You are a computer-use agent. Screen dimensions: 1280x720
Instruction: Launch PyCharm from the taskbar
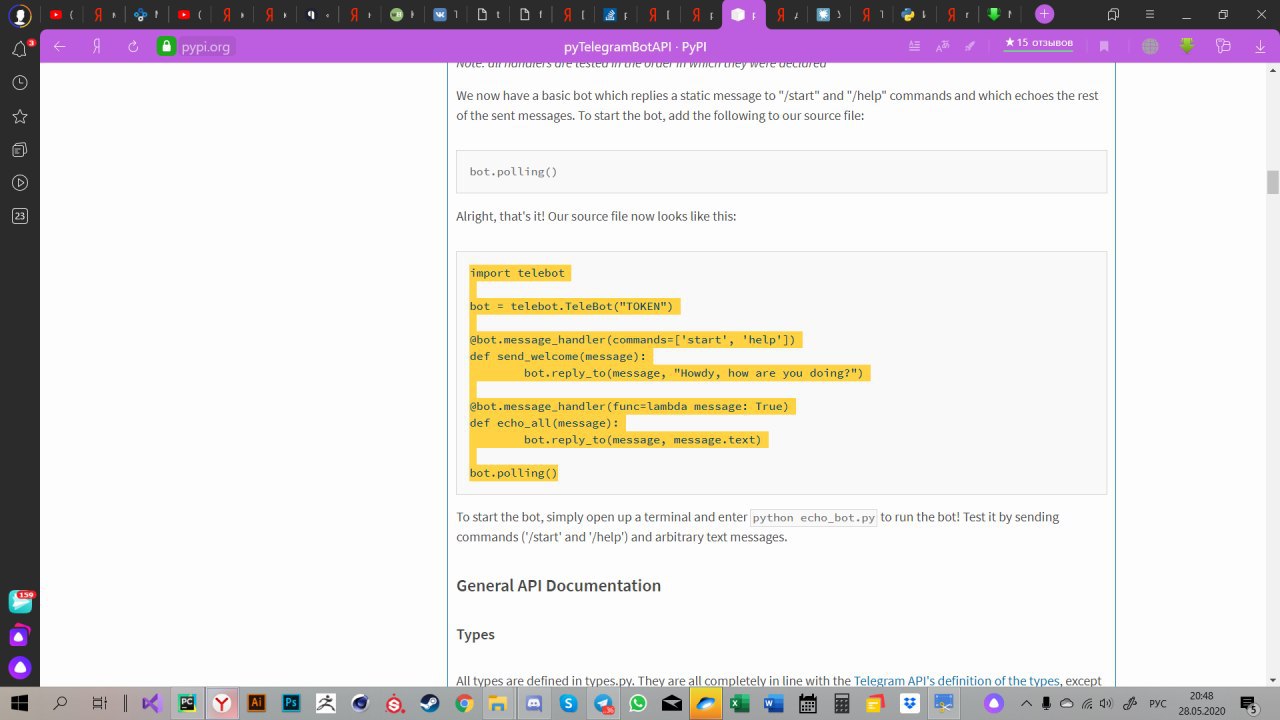[x=186, y=703]
